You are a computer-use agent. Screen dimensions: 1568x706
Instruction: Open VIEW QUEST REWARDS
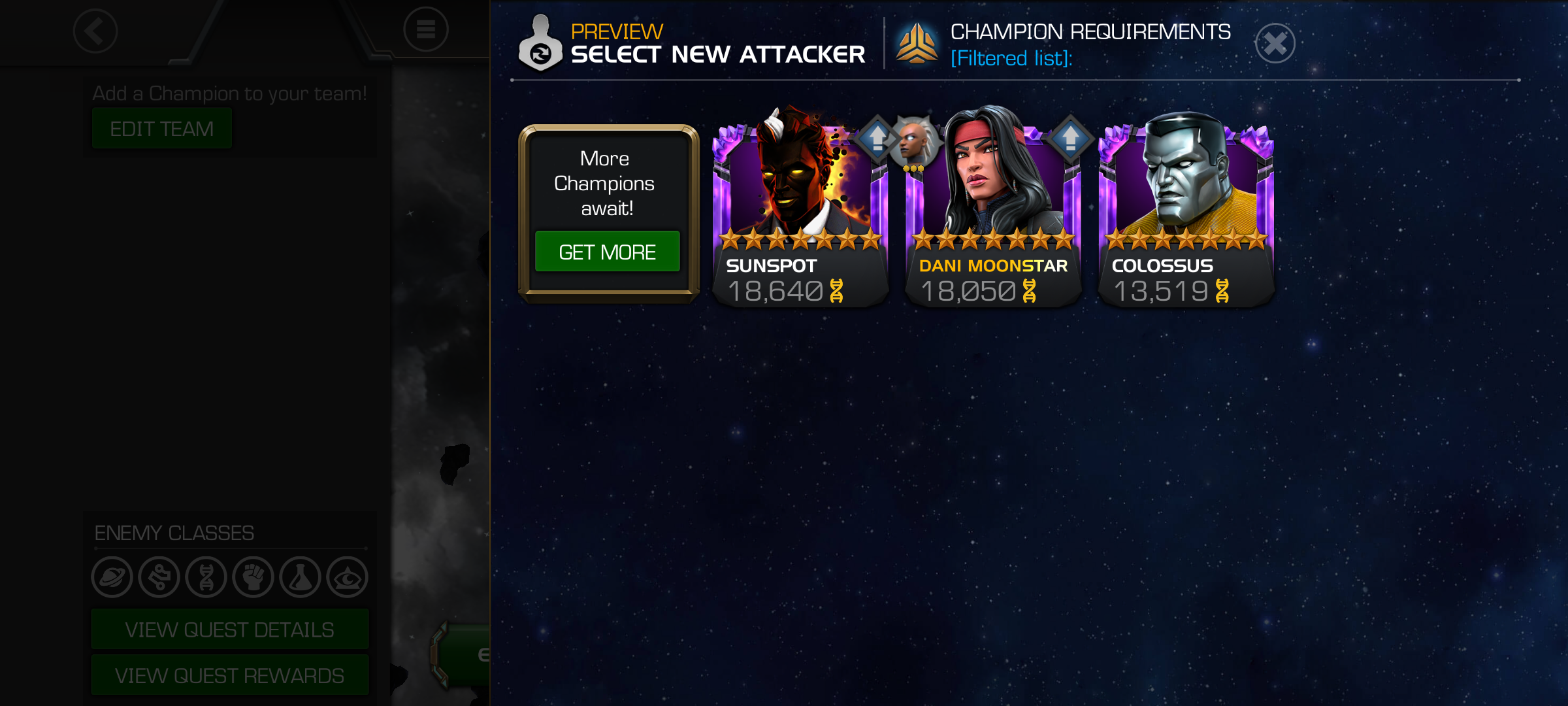[230, 675]
